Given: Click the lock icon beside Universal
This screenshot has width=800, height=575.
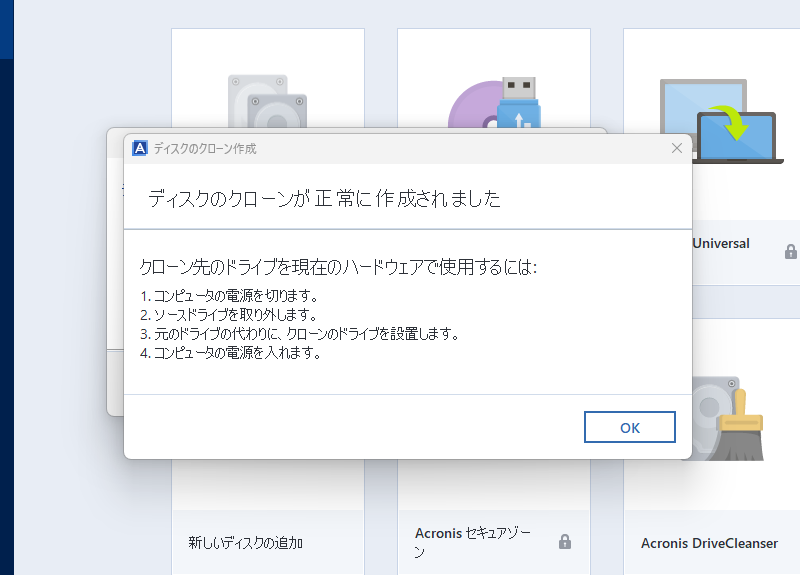Looking at the screenshot, I should coord(790,251).
